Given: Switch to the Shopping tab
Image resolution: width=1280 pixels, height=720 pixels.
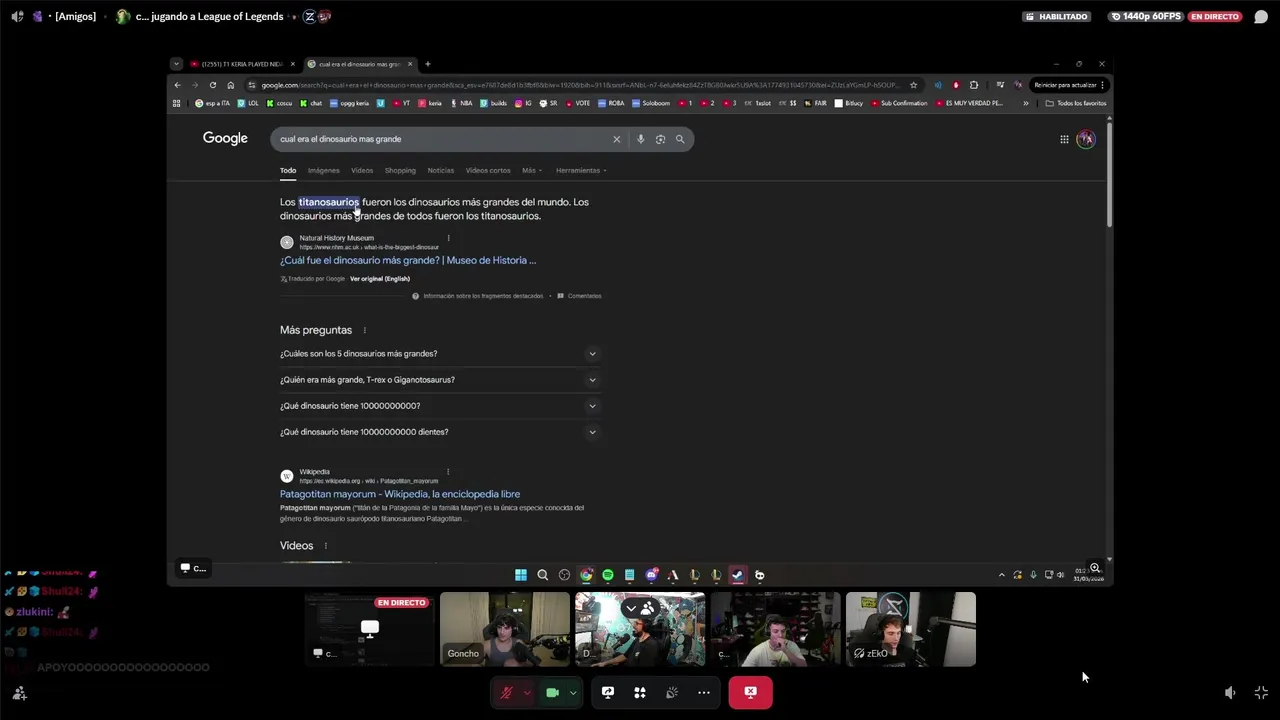Looking at the screenshot, I should click(x=400, y=170).
